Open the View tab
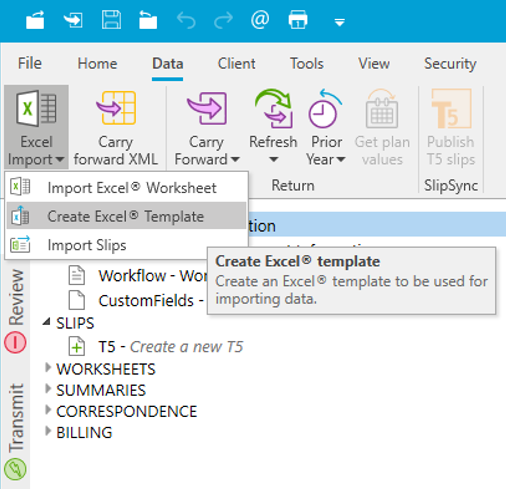 click(374, 63)
